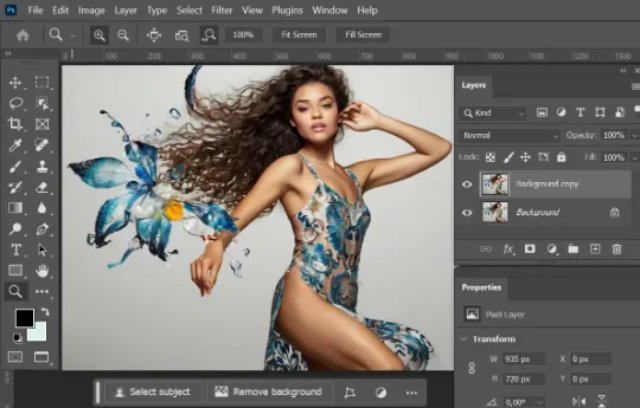Open the Plugins menu

pos(287,11)
